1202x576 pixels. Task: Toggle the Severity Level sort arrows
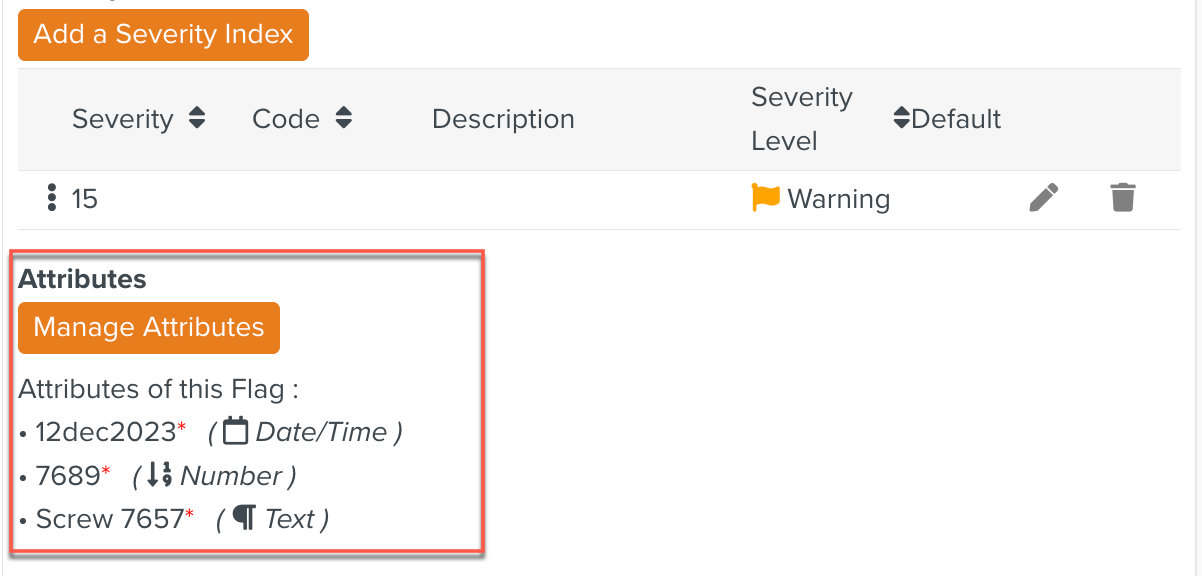point(901,119)
